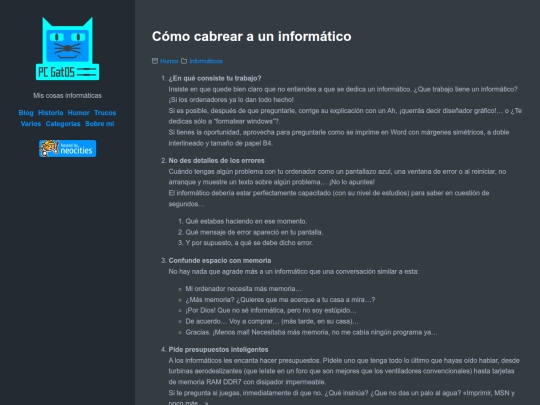Click the line Qué estabas haciendo en ese momento
540x405 pixels.
click(x=246, y=221)
